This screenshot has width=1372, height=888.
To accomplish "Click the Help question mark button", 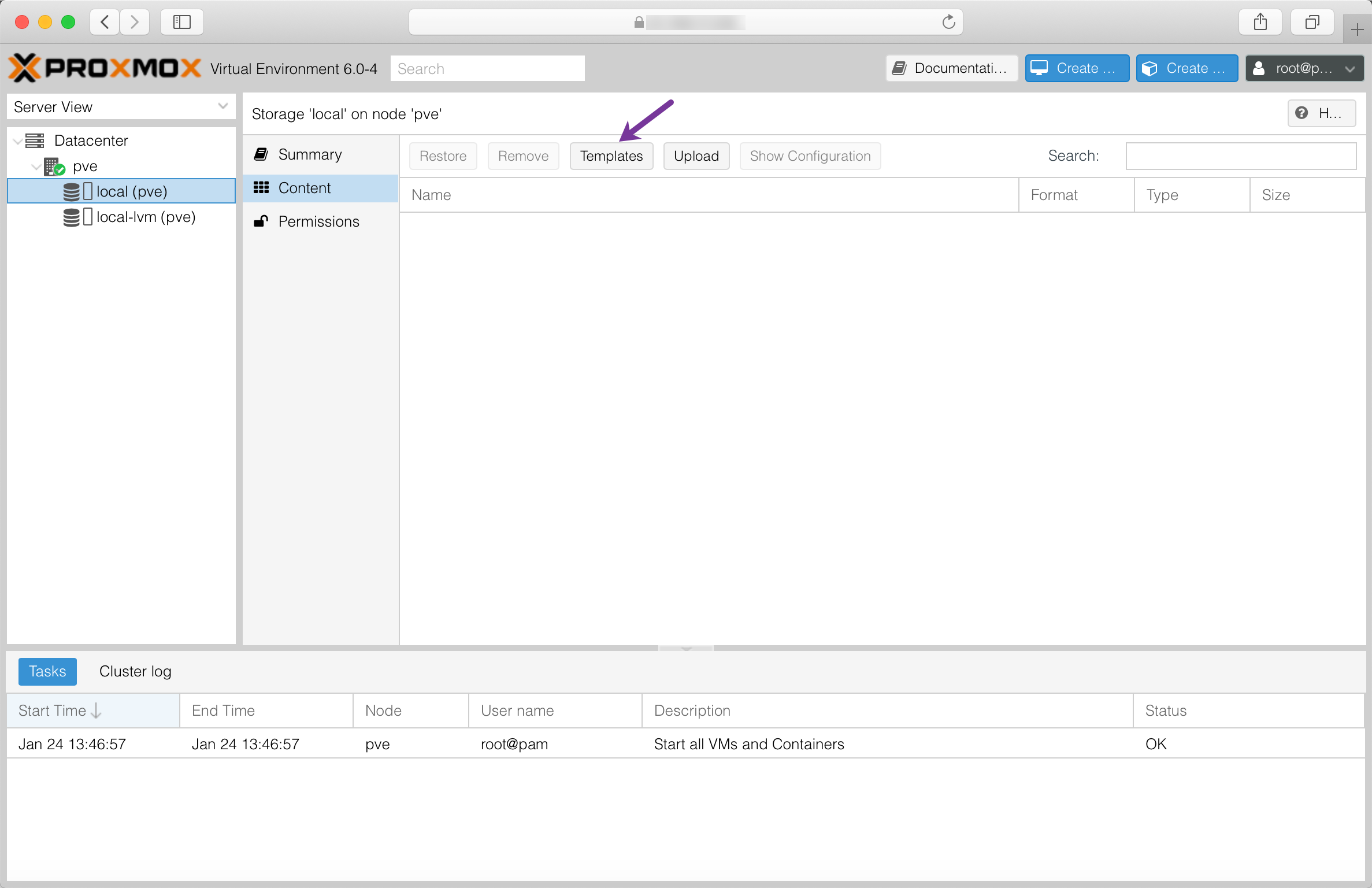I will [x=1322, y=113].
